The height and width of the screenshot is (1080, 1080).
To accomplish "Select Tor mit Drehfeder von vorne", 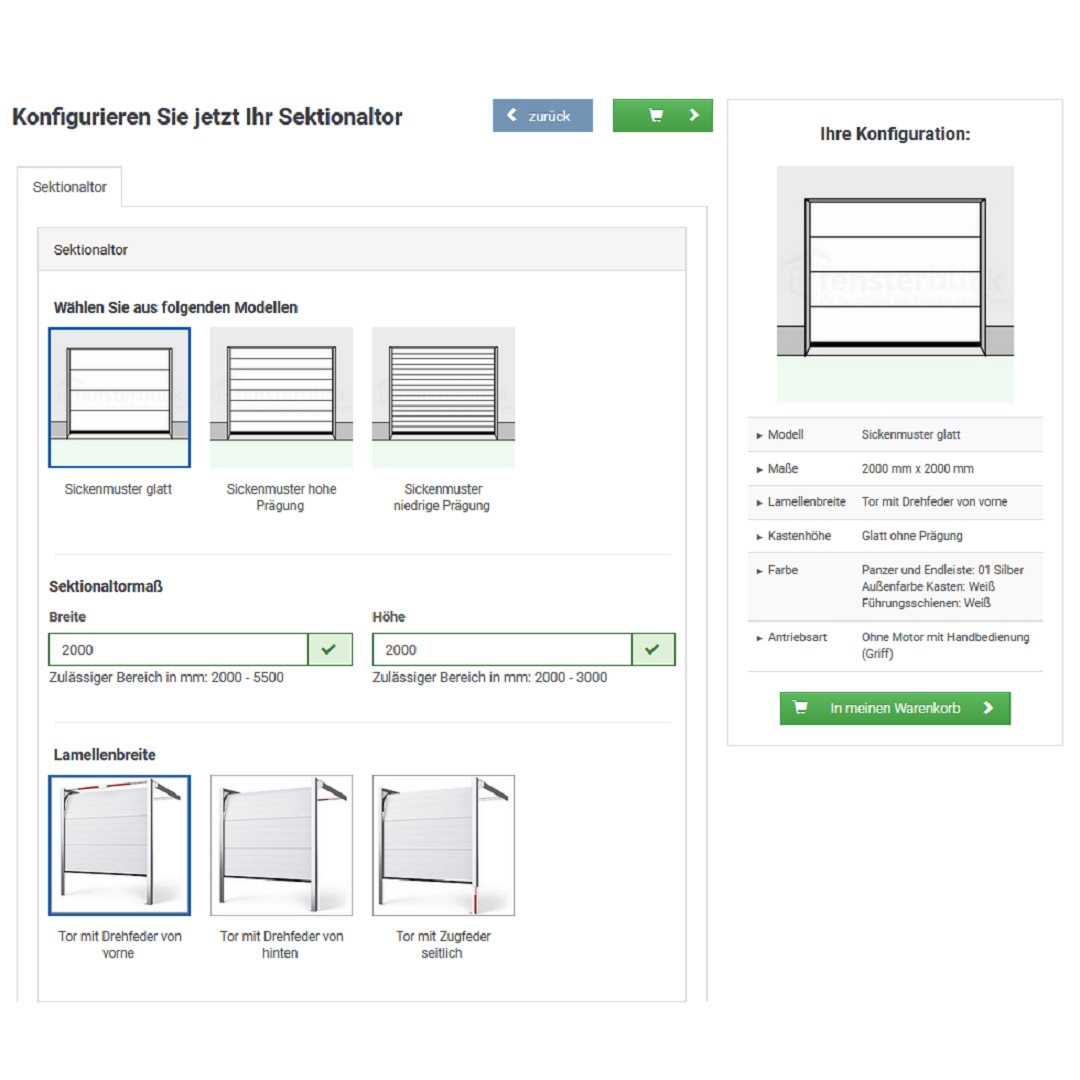I will [x=119, y=845].
